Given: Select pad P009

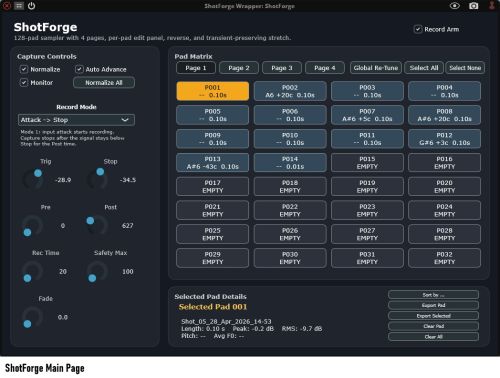Looking at the screenshot, I should (212, 139).
